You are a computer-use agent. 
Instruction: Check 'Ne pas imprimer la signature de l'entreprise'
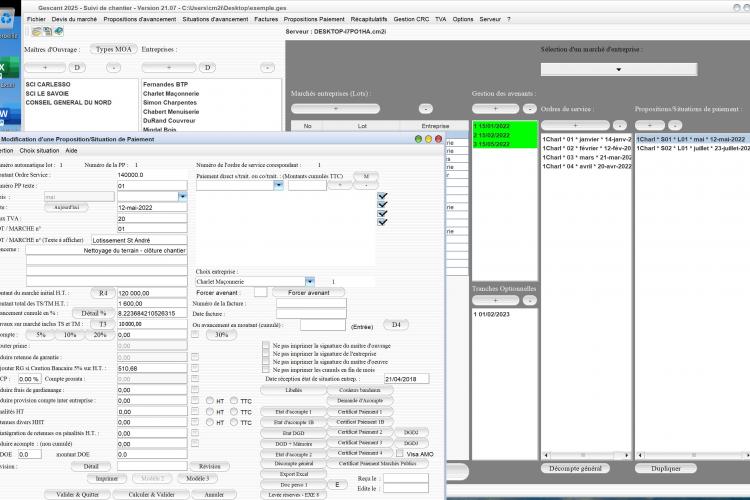click(x=266, y=354)
